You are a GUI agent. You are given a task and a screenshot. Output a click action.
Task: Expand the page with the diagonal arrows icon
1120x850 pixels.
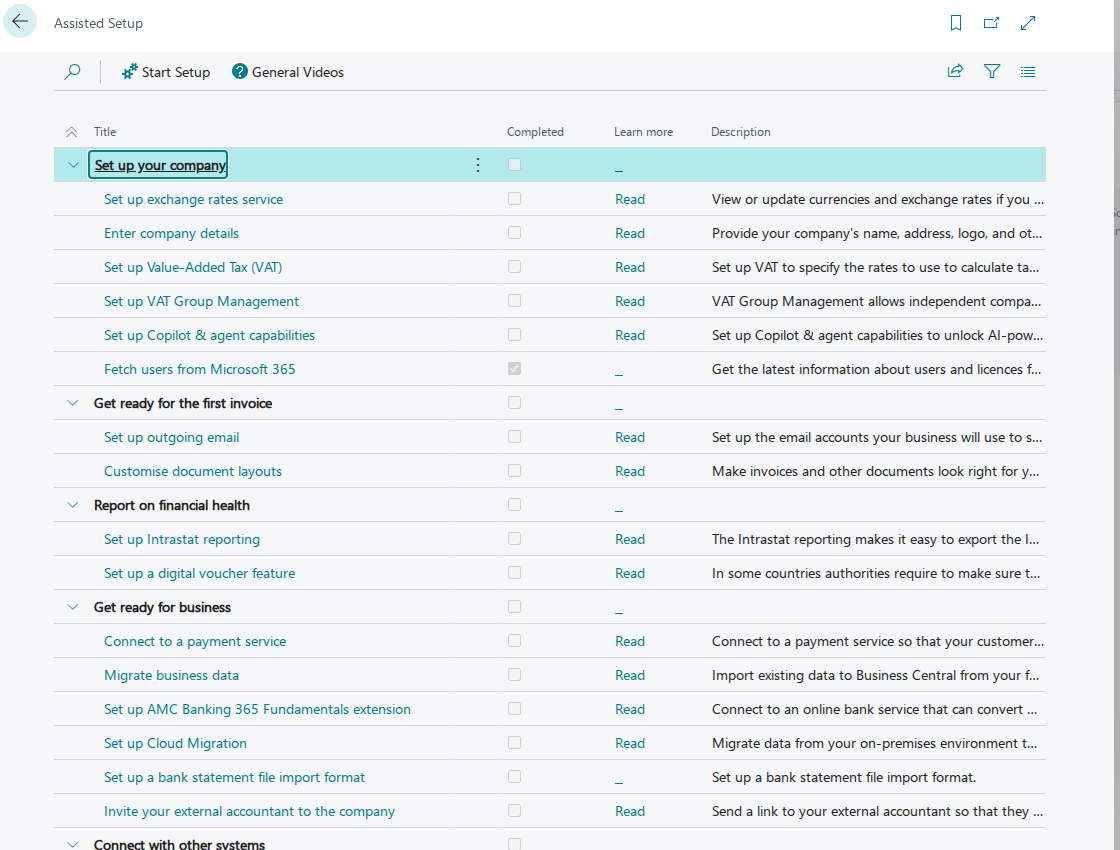1028,23
